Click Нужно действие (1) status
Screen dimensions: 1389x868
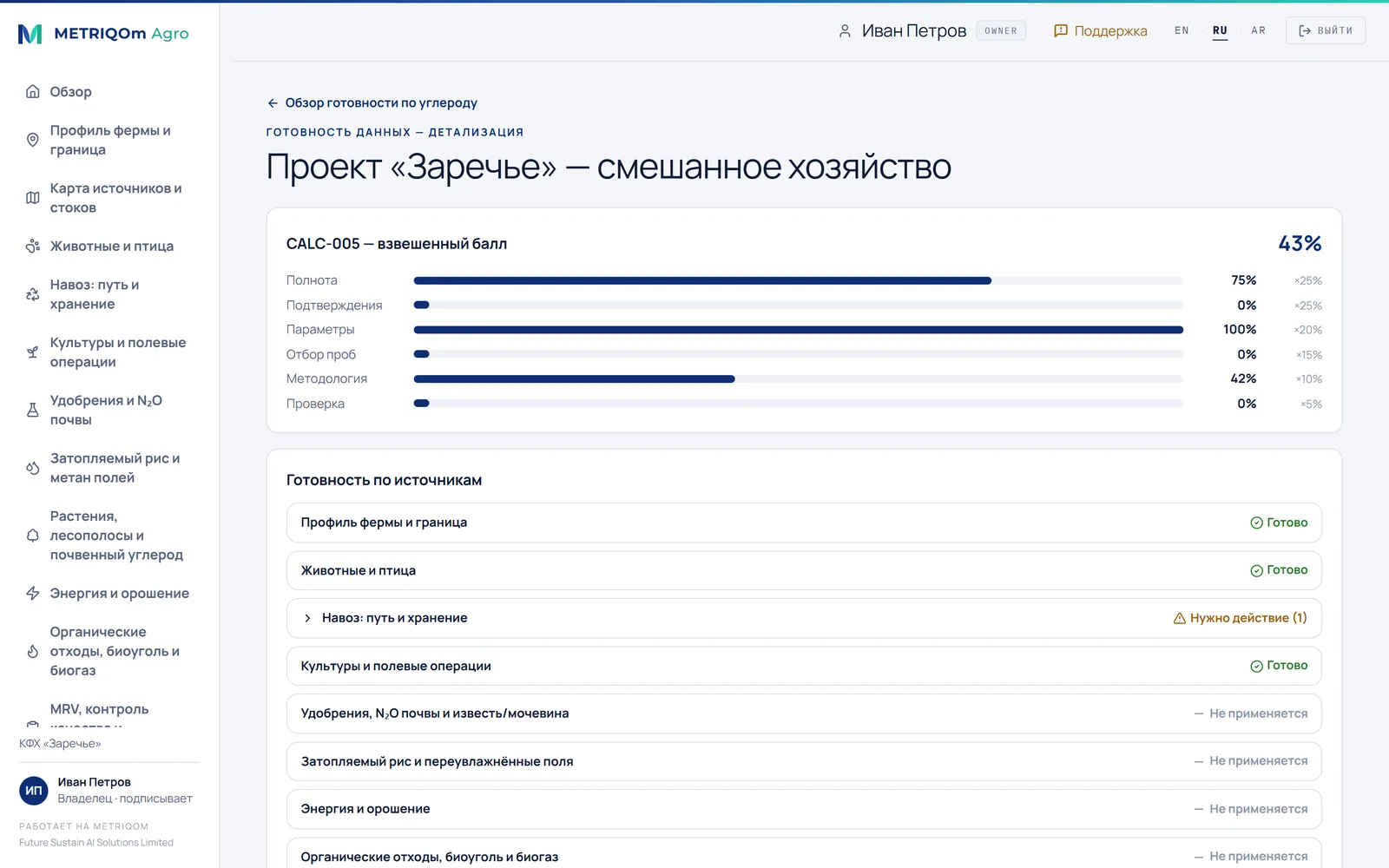pyautogui.click(x=1240, y=618)
